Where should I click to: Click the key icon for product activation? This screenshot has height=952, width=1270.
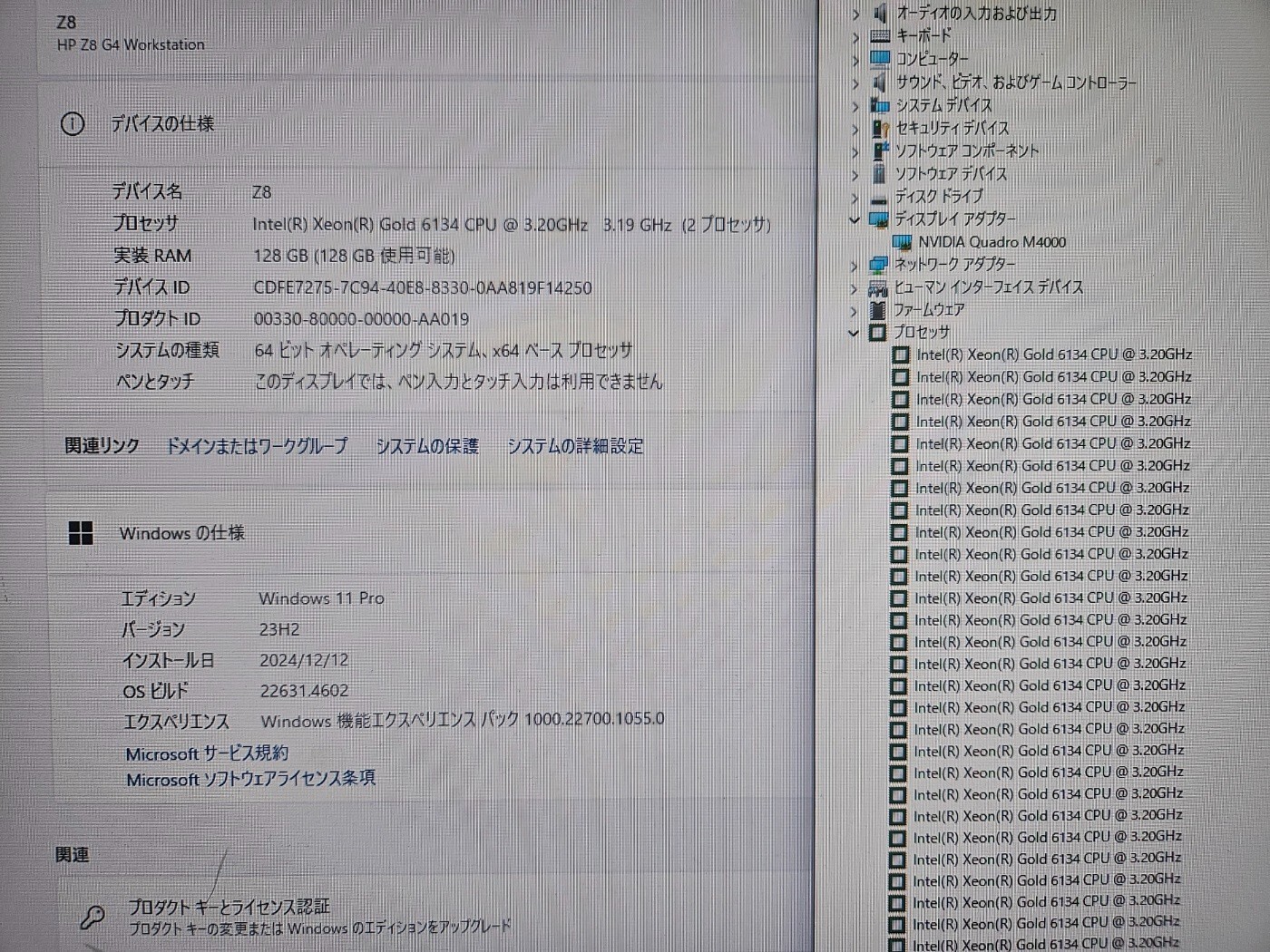click(x=93, y=917)
